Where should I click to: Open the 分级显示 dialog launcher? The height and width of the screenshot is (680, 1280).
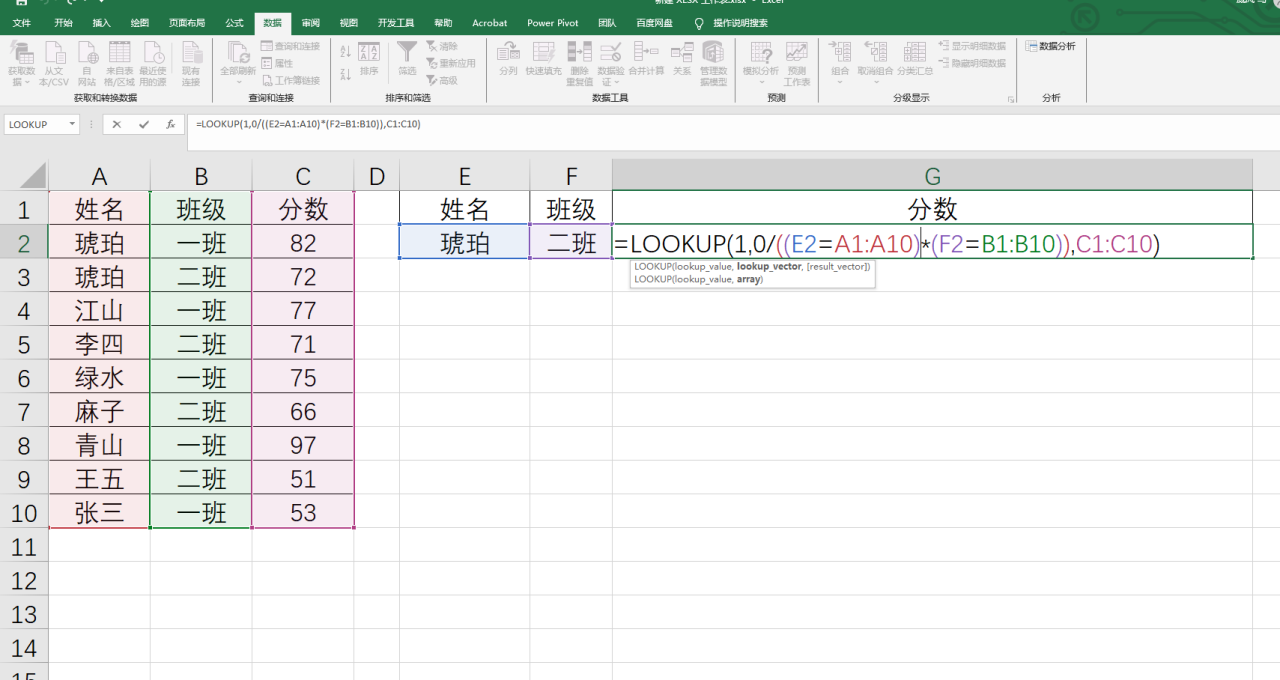tap(1011, 99)
